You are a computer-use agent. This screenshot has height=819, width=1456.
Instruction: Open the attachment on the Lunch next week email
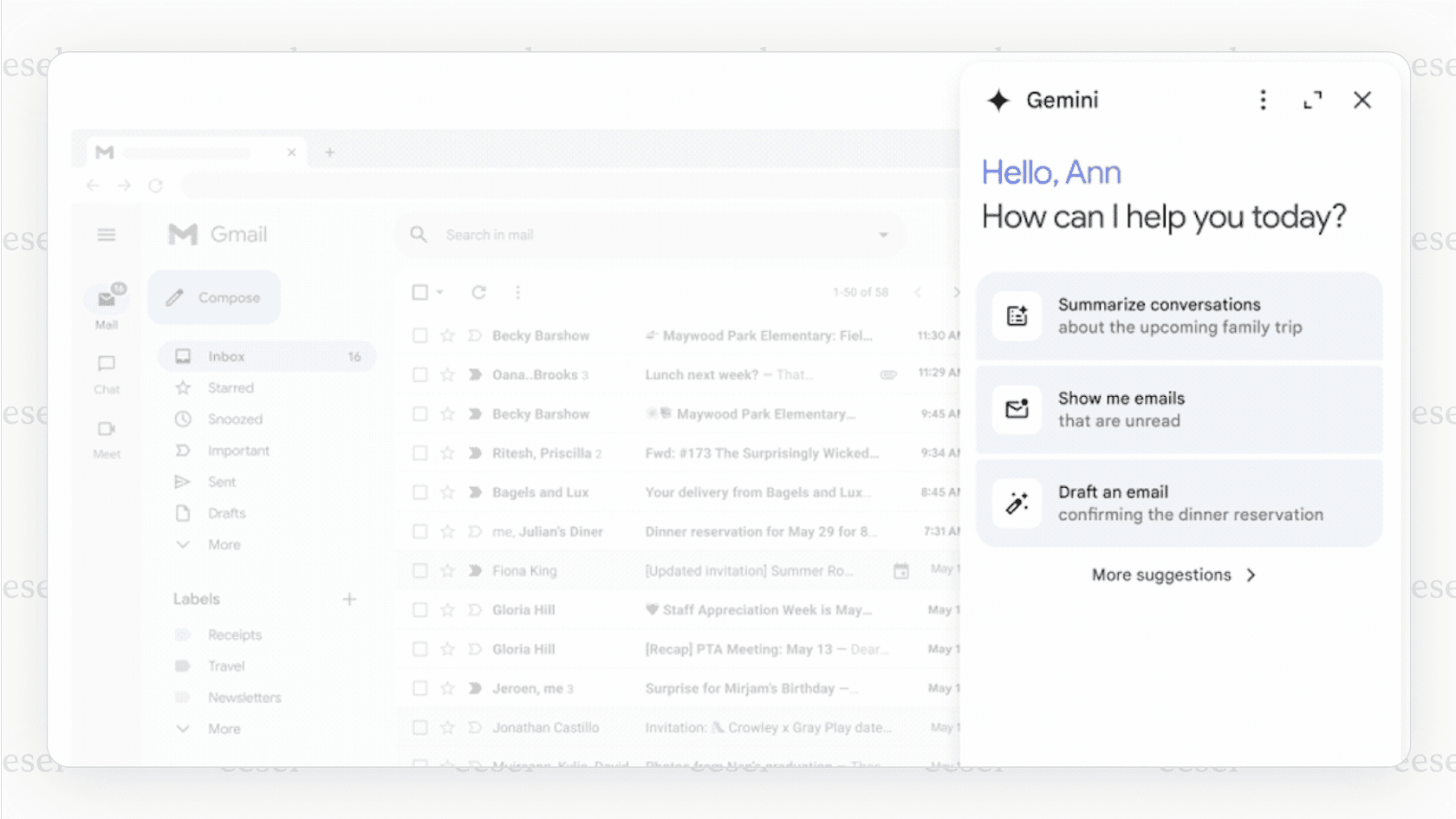889,374
